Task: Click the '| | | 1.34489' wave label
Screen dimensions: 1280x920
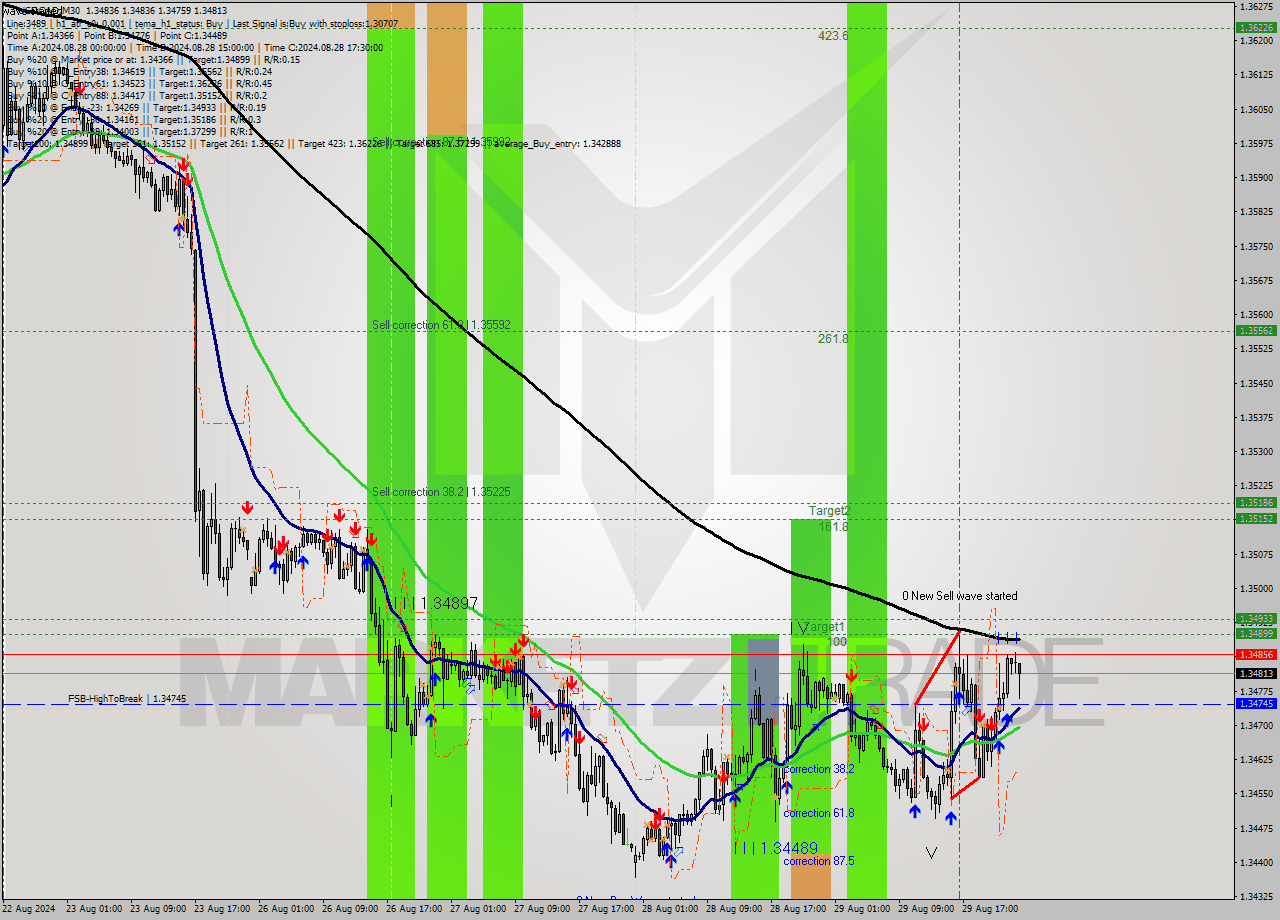Action: 775,847
